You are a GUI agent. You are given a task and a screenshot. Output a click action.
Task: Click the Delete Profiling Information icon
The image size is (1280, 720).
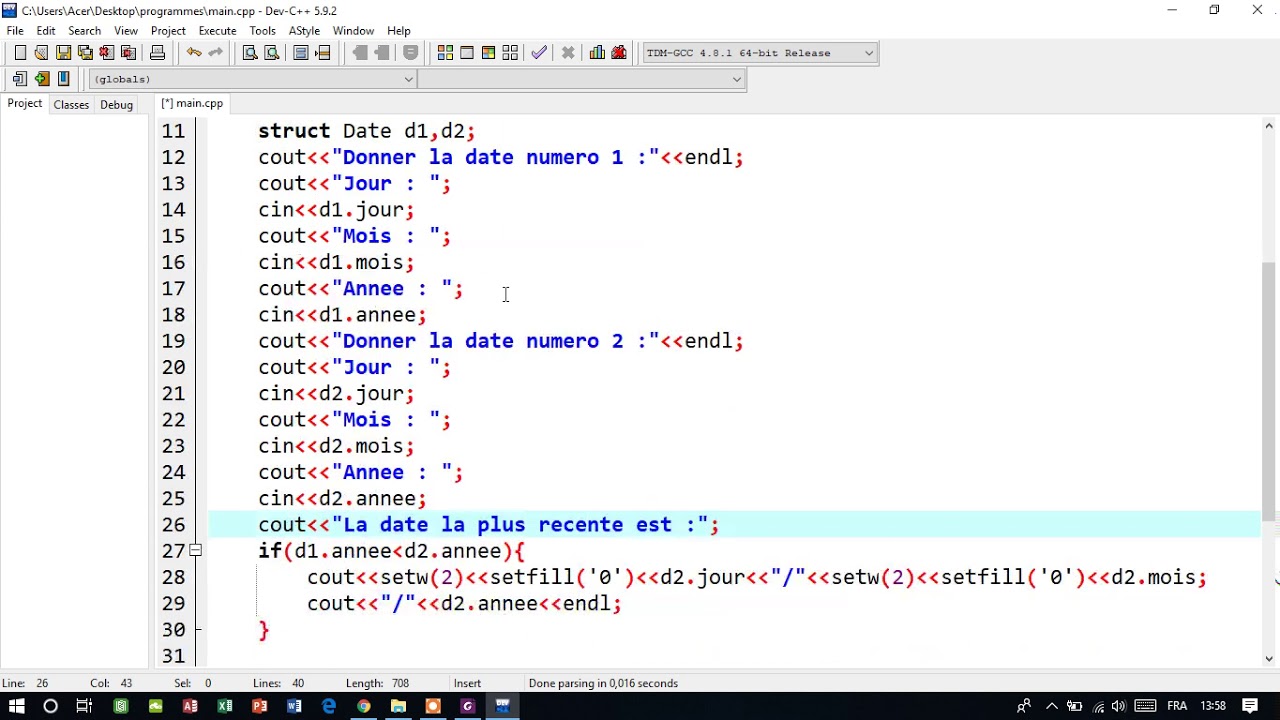(x=619, y=53)
